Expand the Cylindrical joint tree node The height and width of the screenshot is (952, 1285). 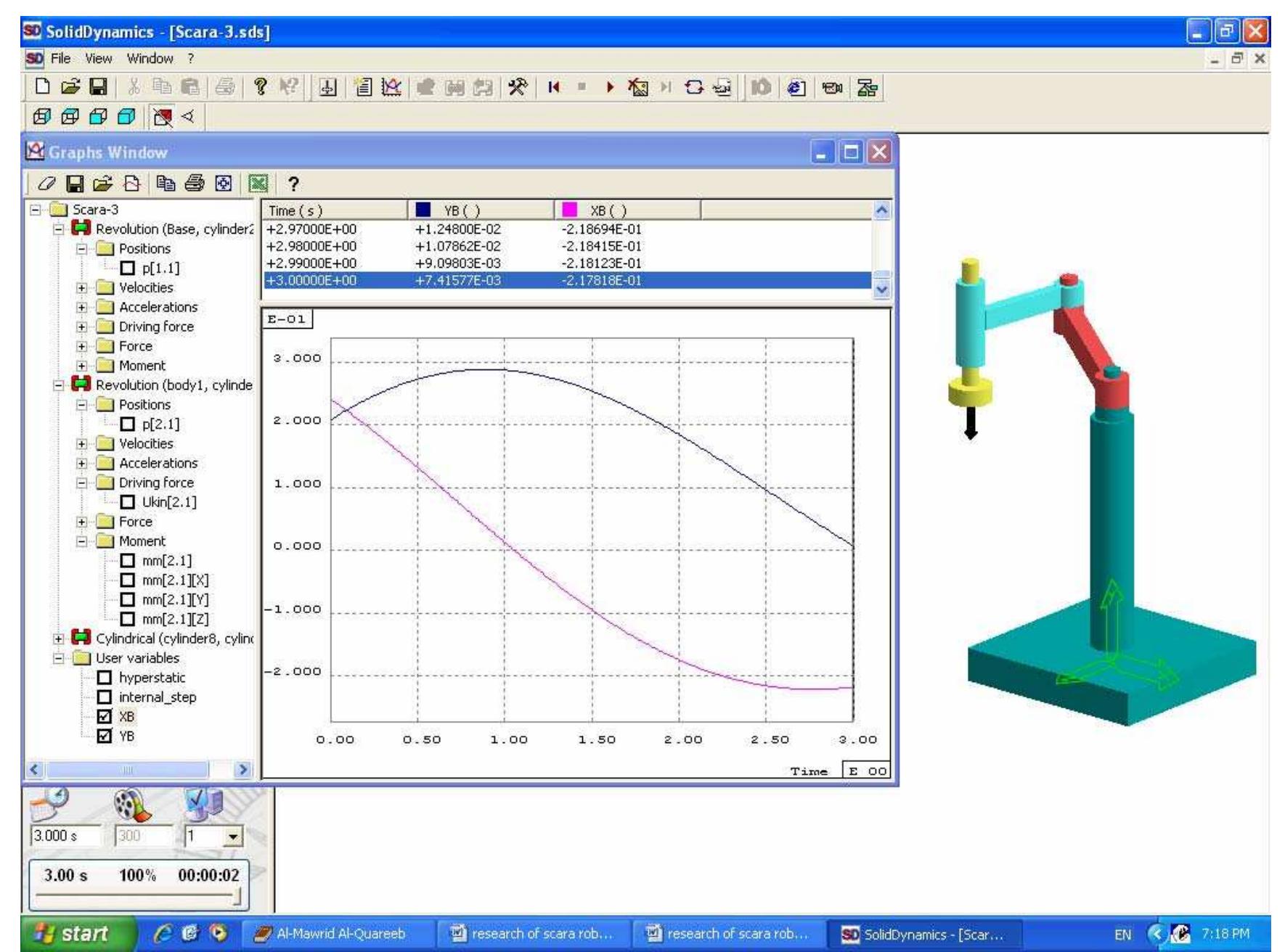pos(59,639)
